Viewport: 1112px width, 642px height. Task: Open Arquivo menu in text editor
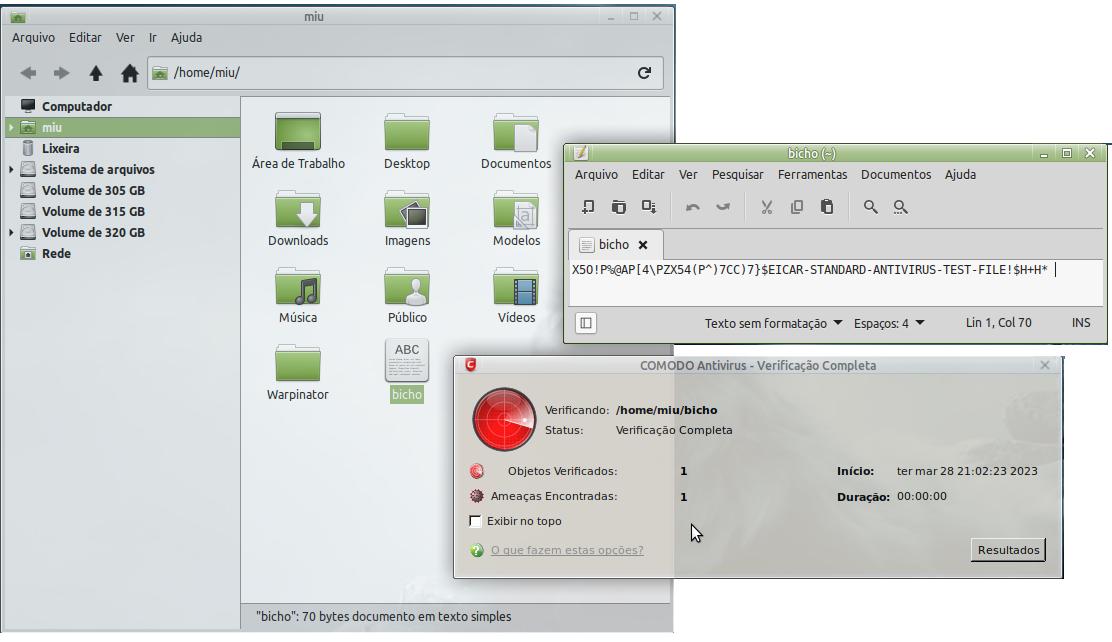coord(596,175)
